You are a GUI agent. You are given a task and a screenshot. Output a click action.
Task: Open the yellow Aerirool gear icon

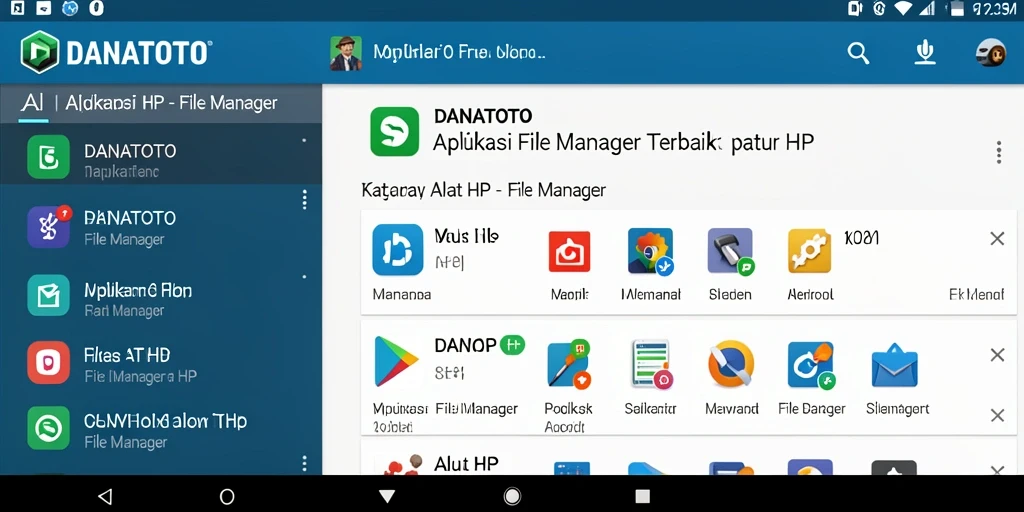tap(809, 251)
